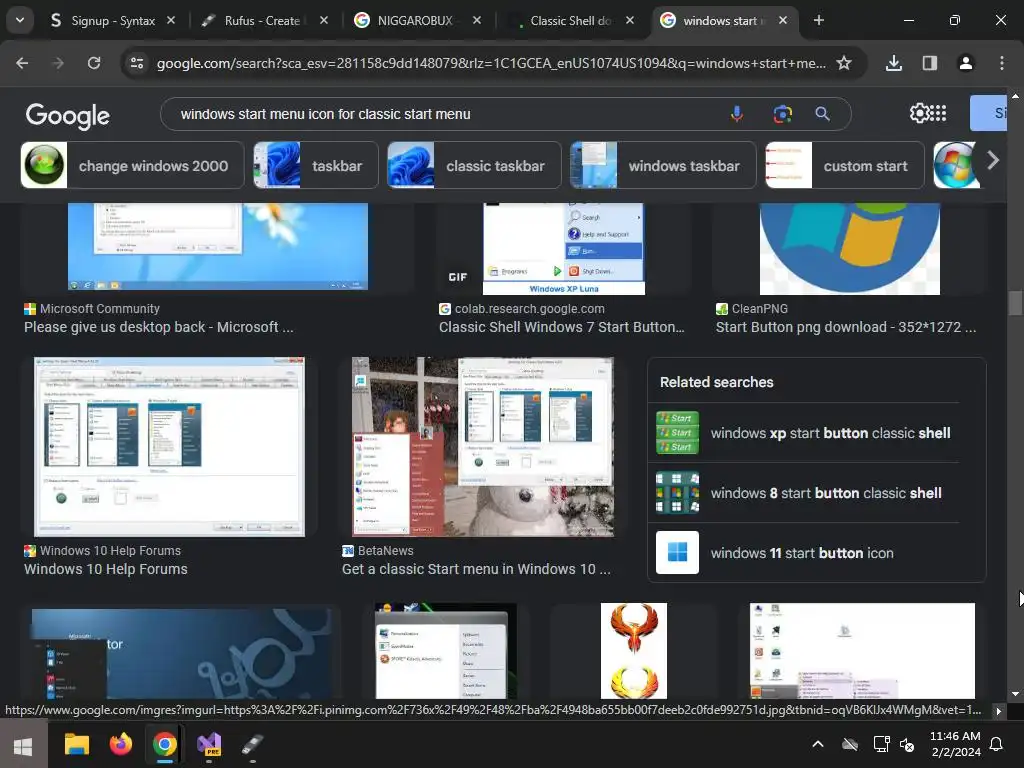Search windows 8 start button classic shell
This screenshot has height=768, width=1024.
[x=807, y=493]
